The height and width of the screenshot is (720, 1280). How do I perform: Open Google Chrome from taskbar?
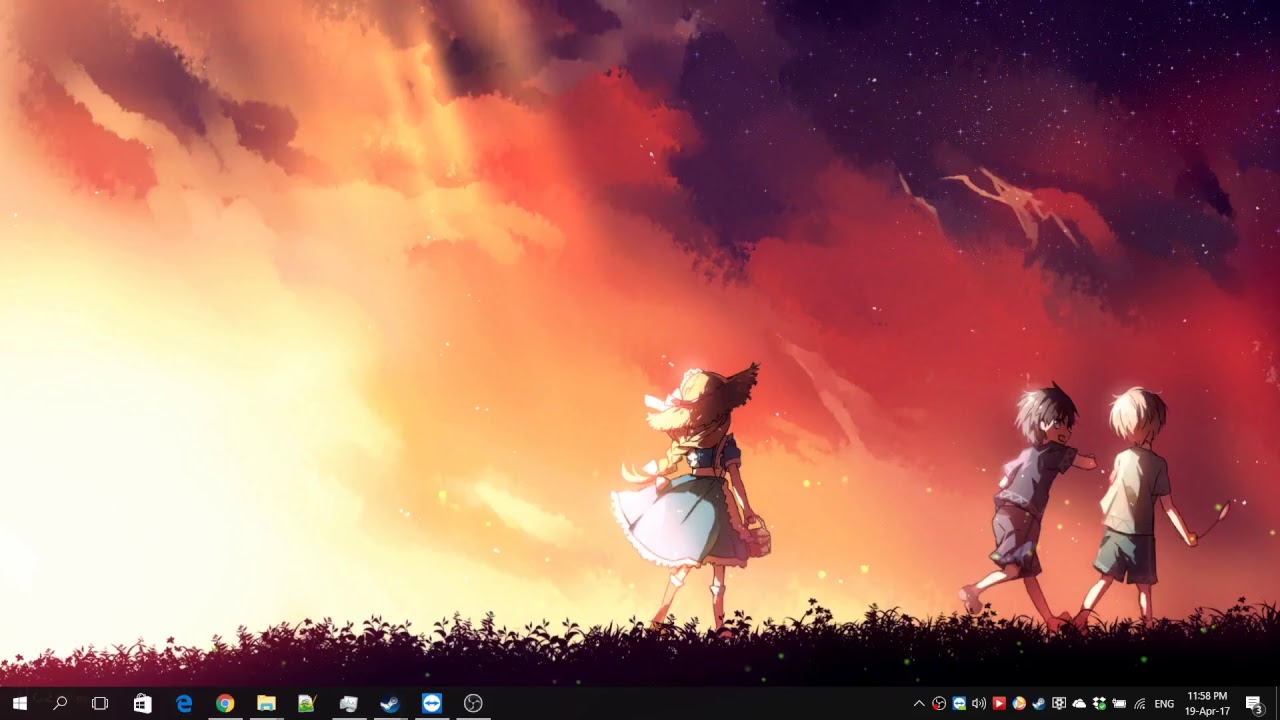pyautogui.click(x=225, y=704)
